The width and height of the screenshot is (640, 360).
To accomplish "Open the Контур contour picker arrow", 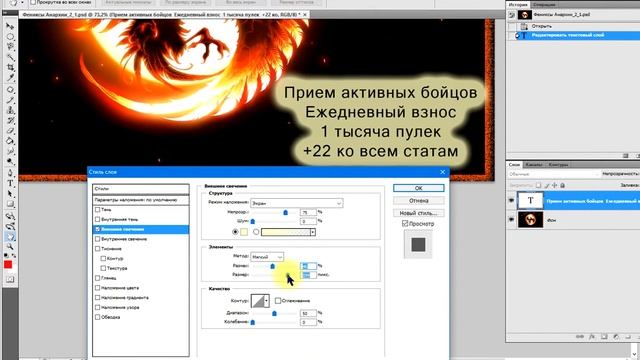I will 267,301.
